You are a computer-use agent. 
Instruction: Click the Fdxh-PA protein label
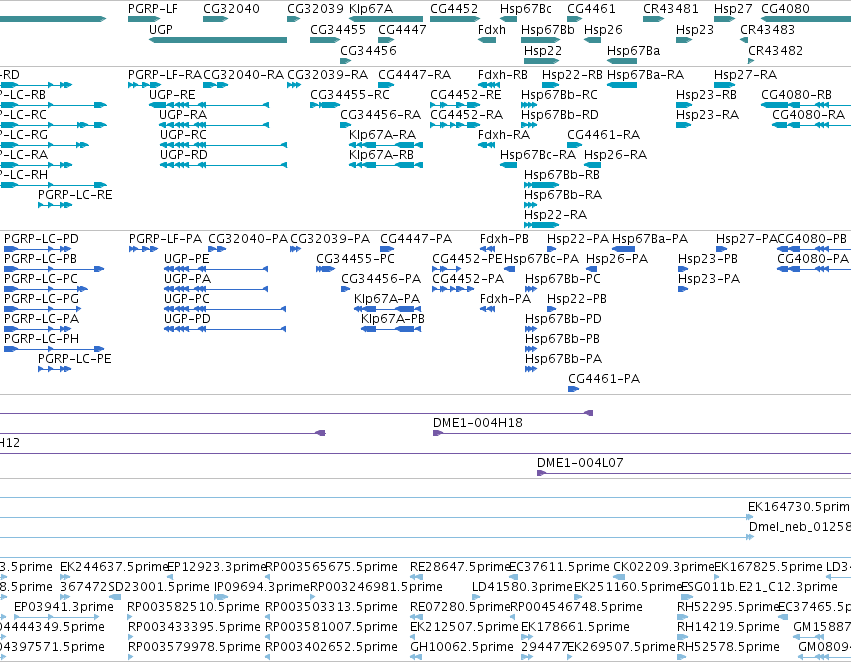(505, 298)
